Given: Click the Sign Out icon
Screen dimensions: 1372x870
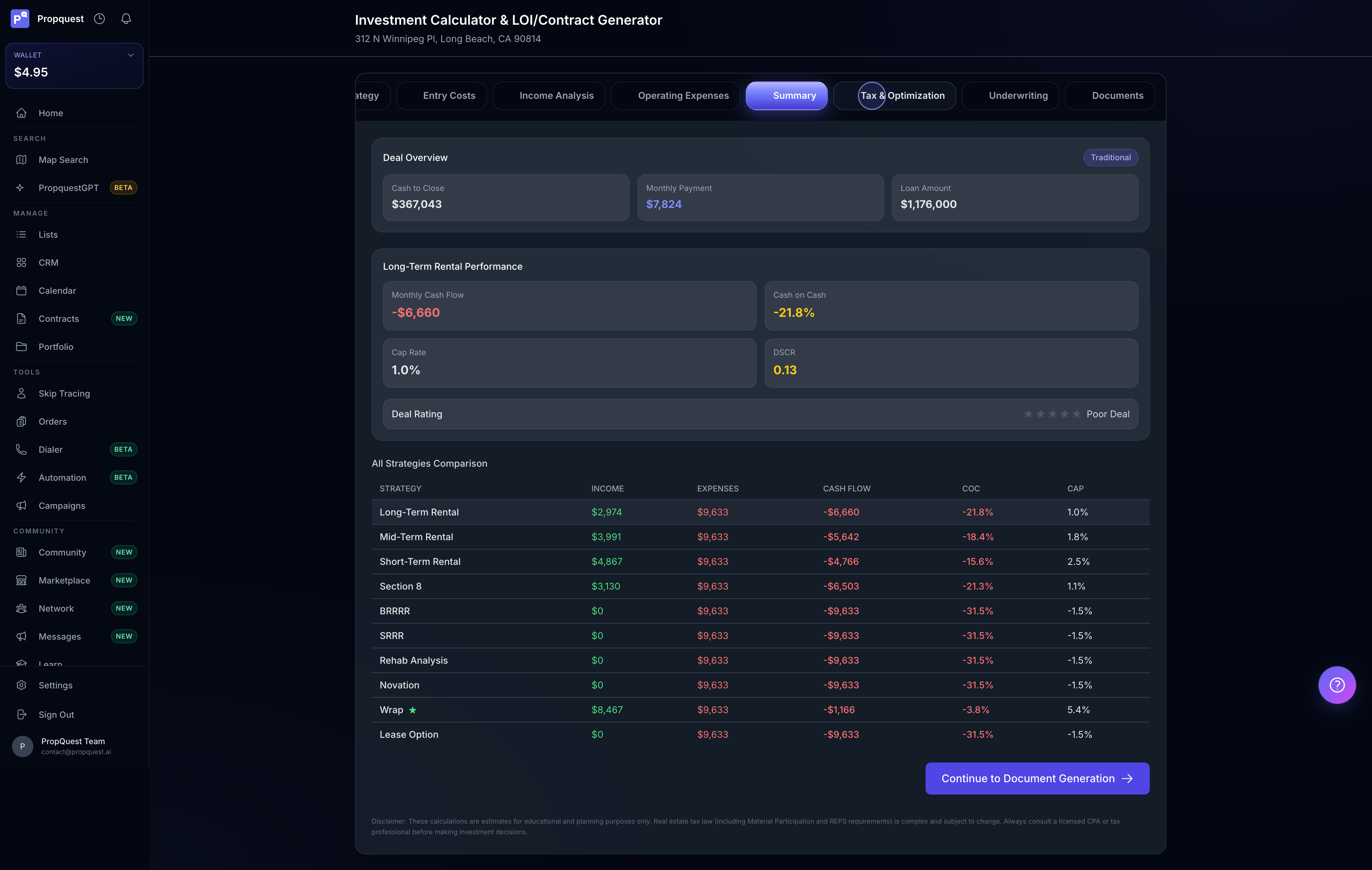Looking at the screenshot, I should 22,714.
